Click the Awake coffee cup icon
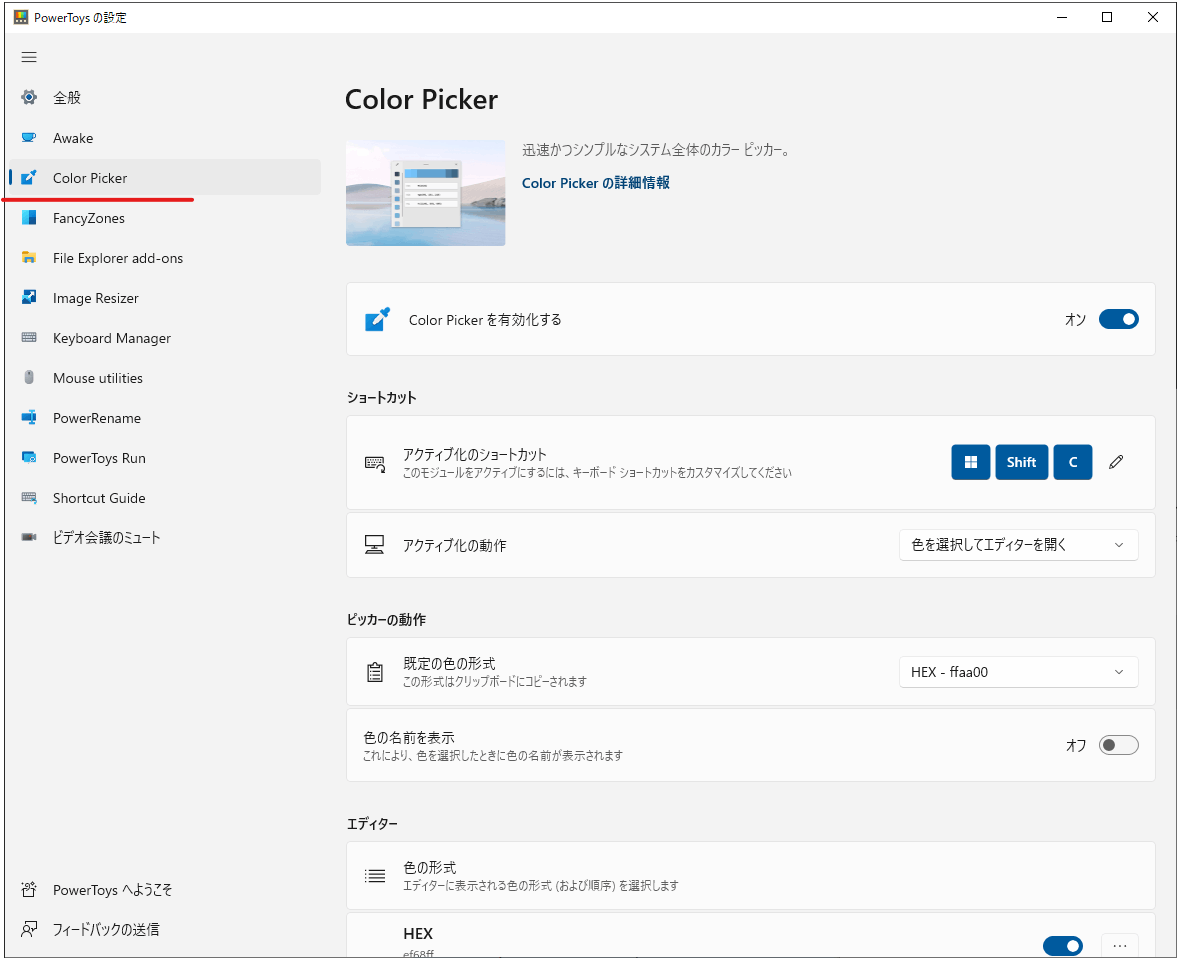This screenshot has height=960, width=1179. click(x=29, y=138)
